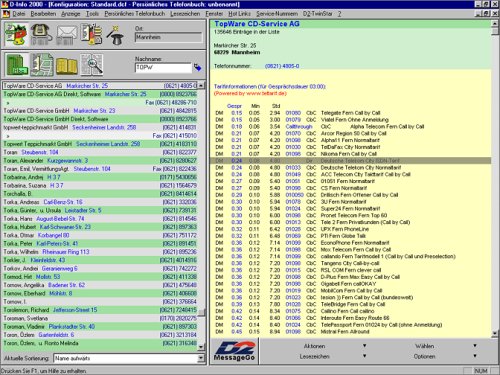The width and height of the screenshot is (500, 375).
Task: Select list entry TopWare CD-Service AG Markircher Str. 25
Action: (100, 86)
